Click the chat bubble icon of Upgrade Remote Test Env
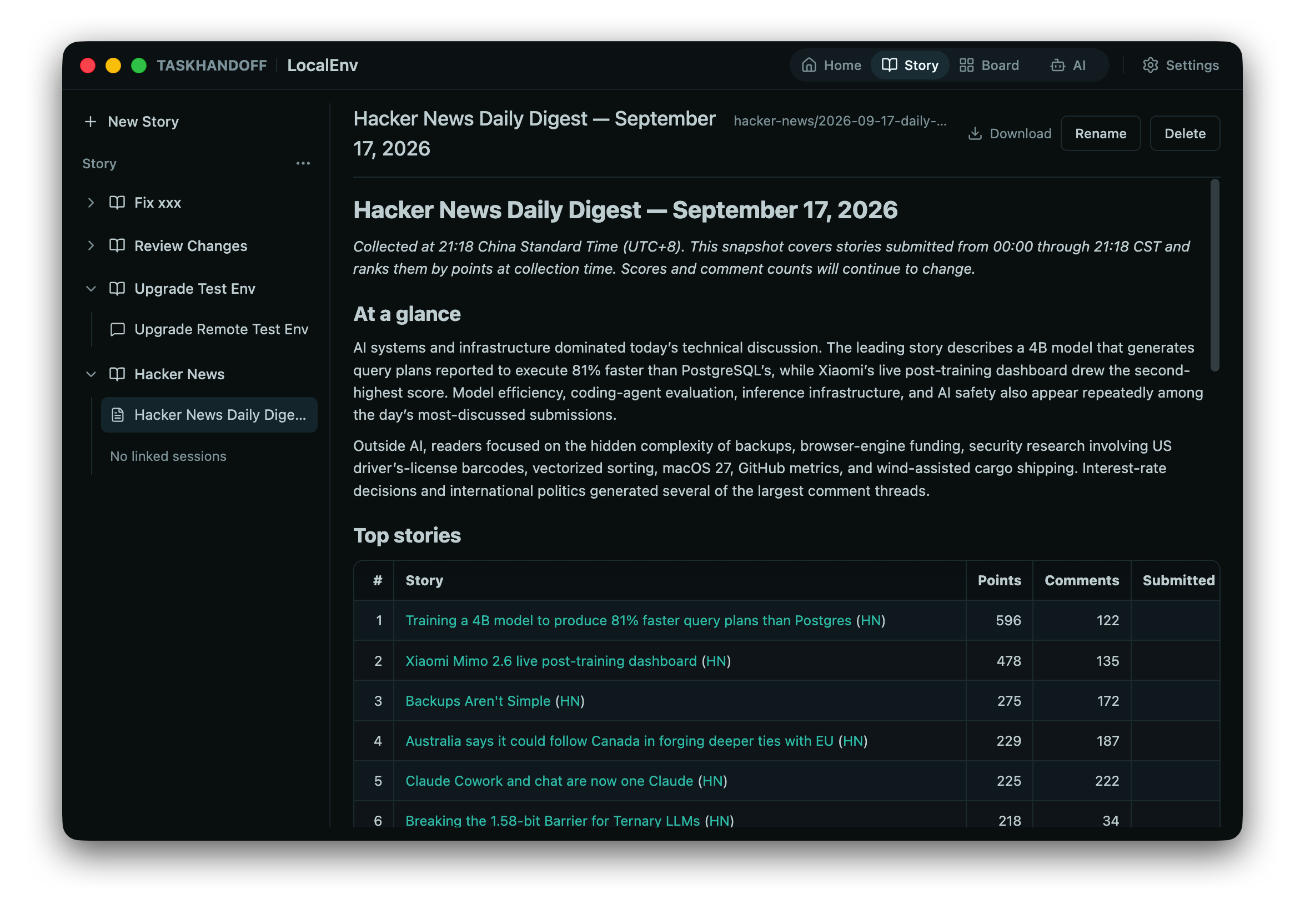Image resolution: width=1305 pixels, height=924 pixels. pyautogui.click(x=117, y=329)
